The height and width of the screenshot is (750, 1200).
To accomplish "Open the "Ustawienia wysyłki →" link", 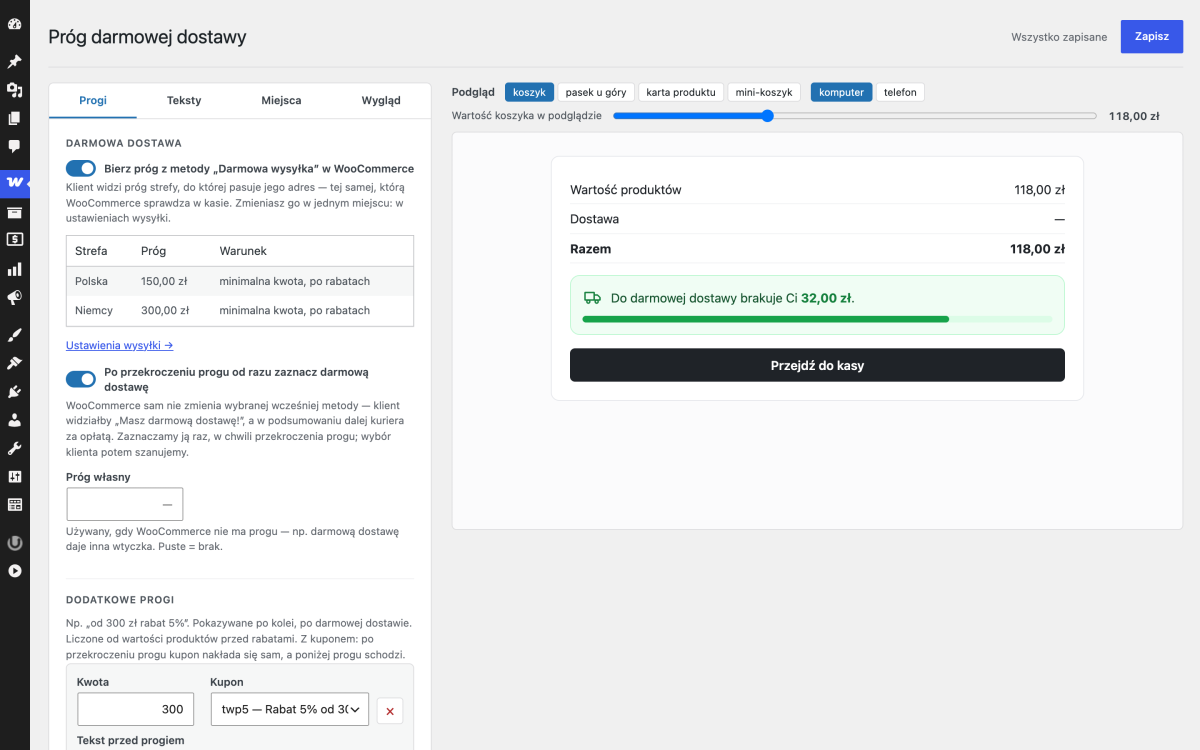I will click(x=120, y=345).
